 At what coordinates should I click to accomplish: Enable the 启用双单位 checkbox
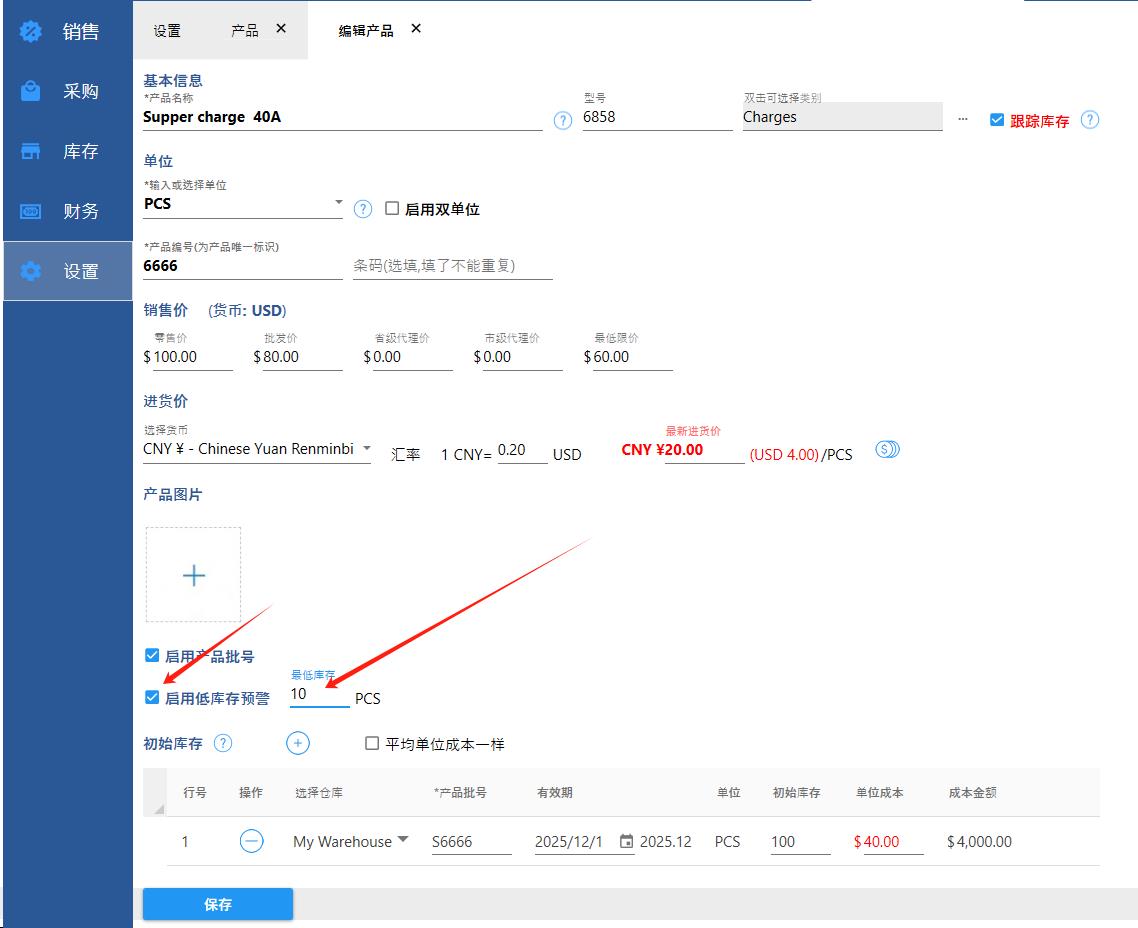392,209
